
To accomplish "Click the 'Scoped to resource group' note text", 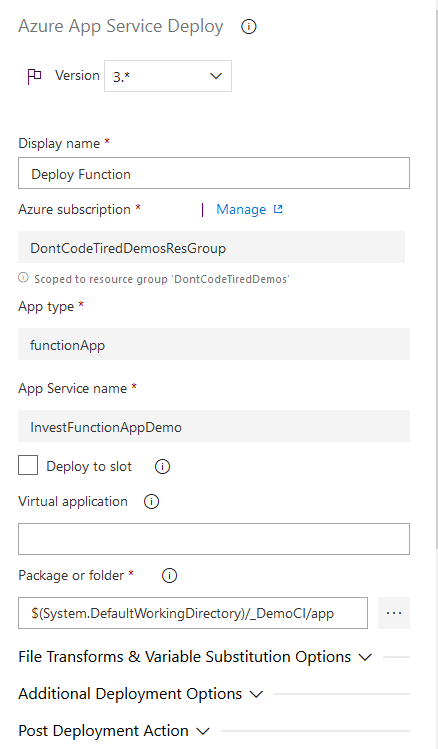I will pyautogui.click(x=161, y=279).
